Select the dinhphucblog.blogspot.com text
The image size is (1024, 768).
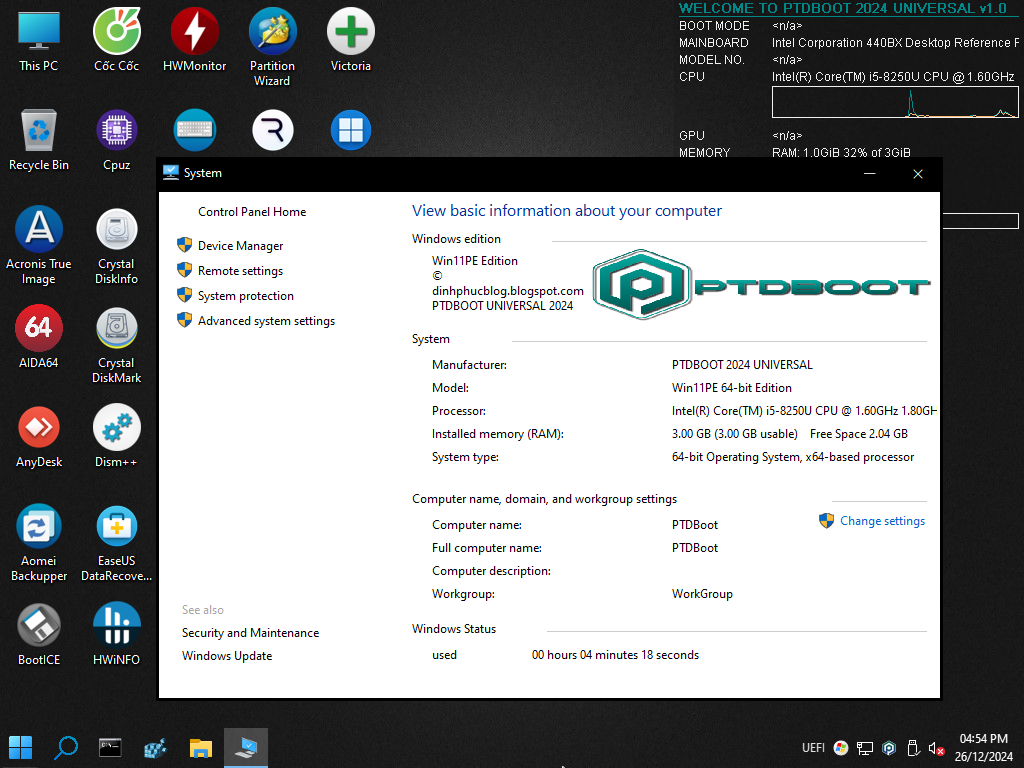(507, 291)
